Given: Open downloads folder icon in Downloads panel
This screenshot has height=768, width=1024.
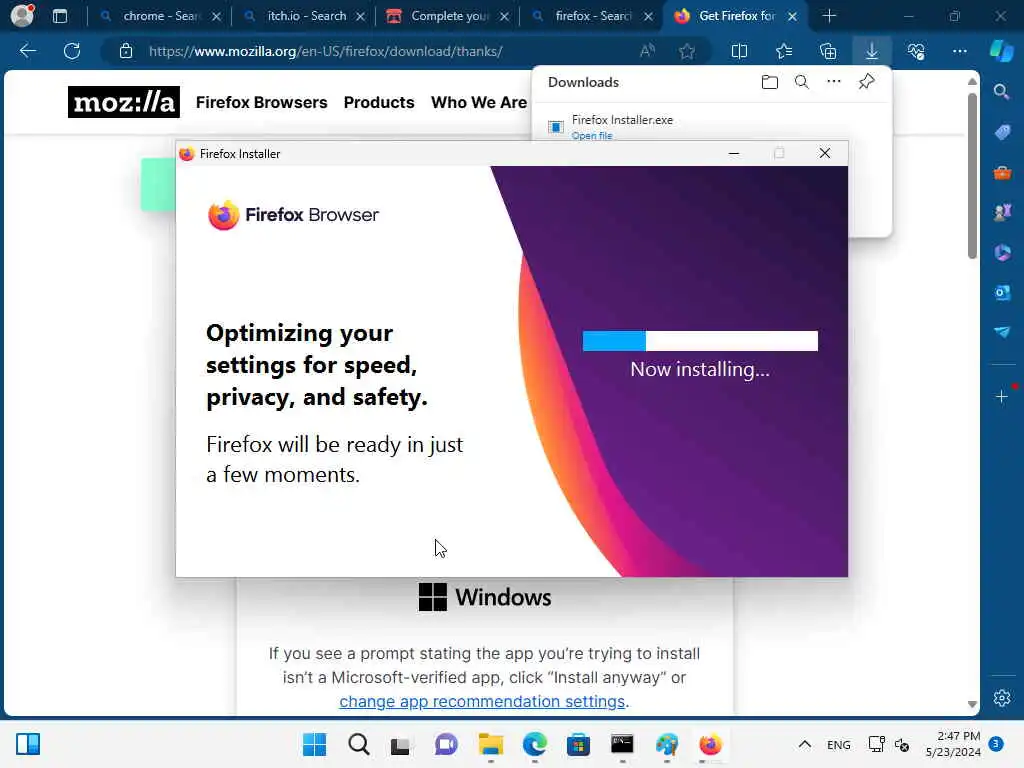Looking at the screenshot, I should tap(770, 82).
